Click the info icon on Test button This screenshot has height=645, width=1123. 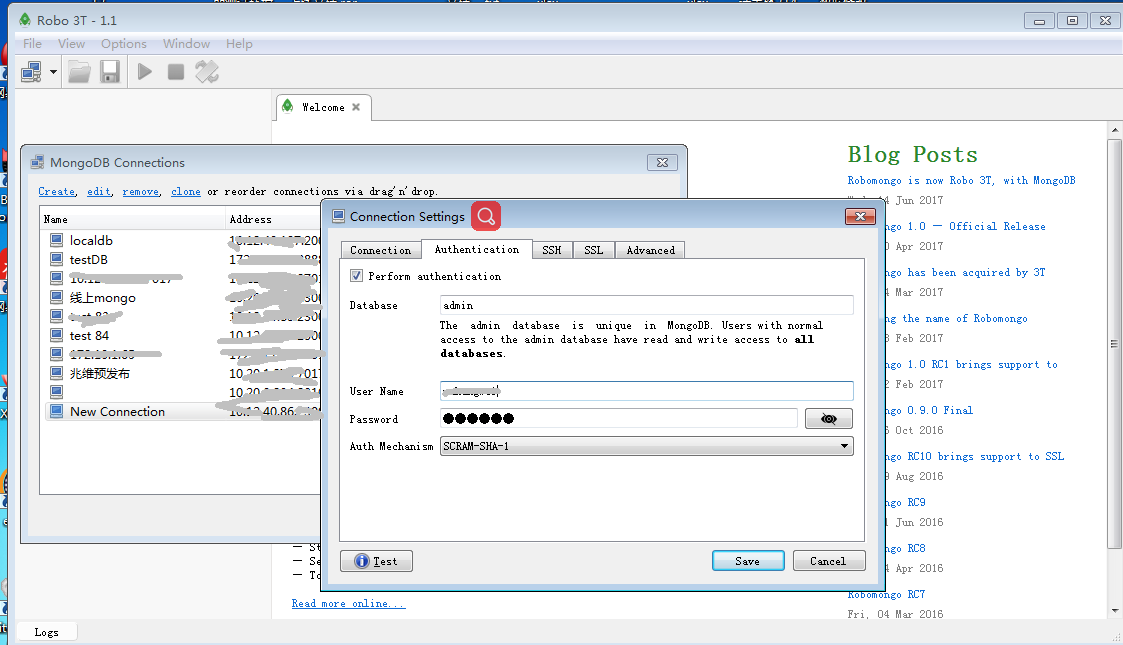pyautogui.click(x=362, y=561)
